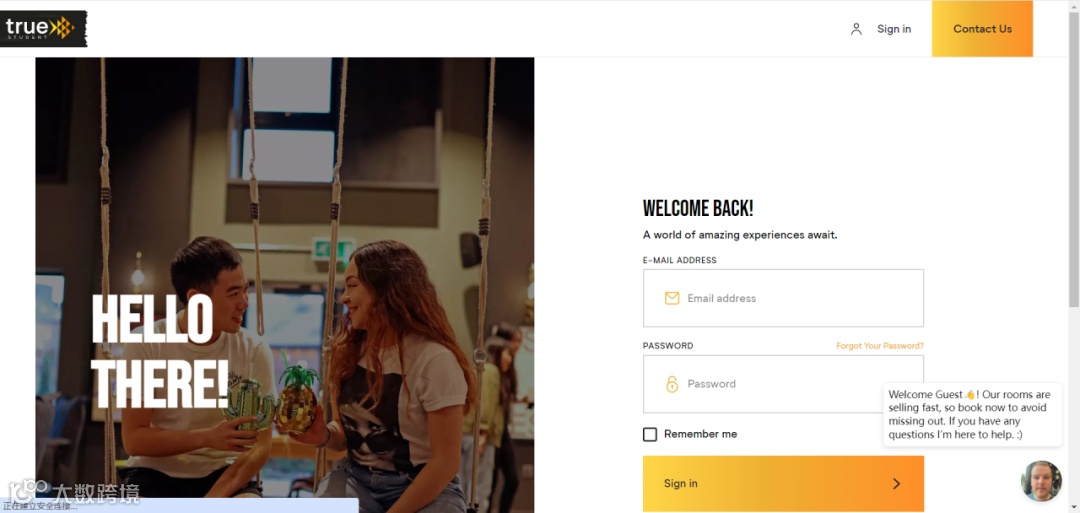Open the chat agent avatar bubble
The width and height of the screenshot is (1080, 513).
click(1041, 481)
